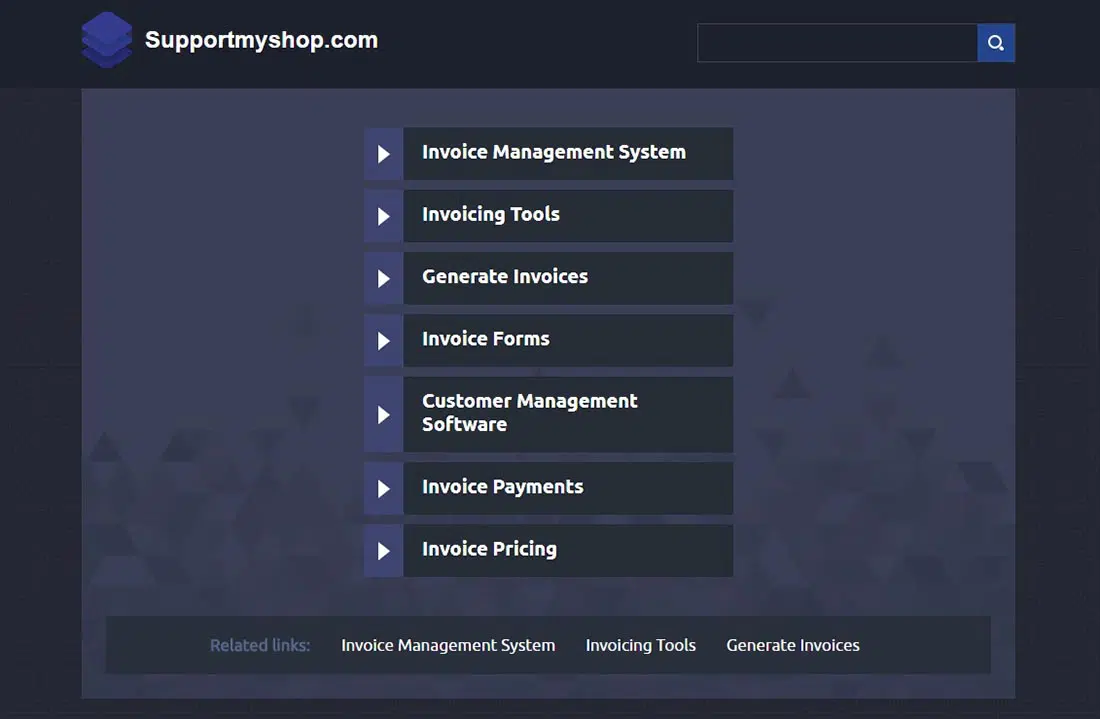Click the arrow icon beside Invoice Management System

tap(384, 154)
